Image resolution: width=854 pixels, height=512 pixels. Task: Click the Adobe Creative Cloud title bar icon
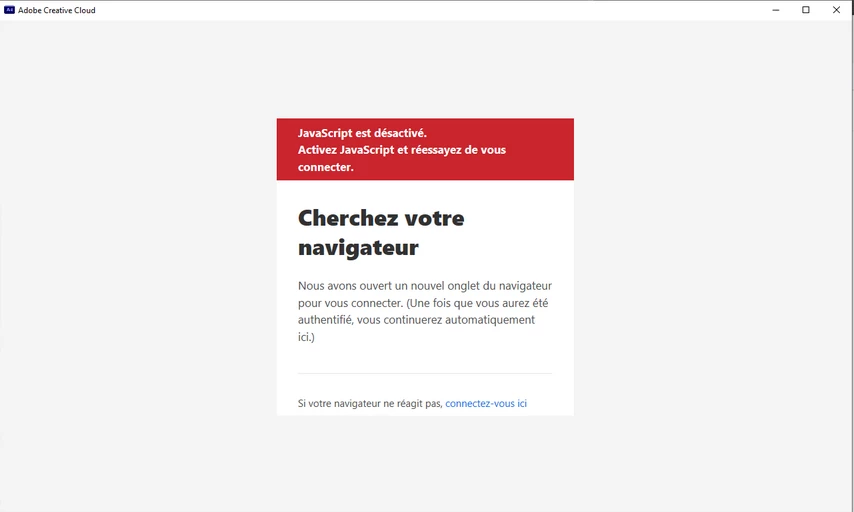[9, 10]
